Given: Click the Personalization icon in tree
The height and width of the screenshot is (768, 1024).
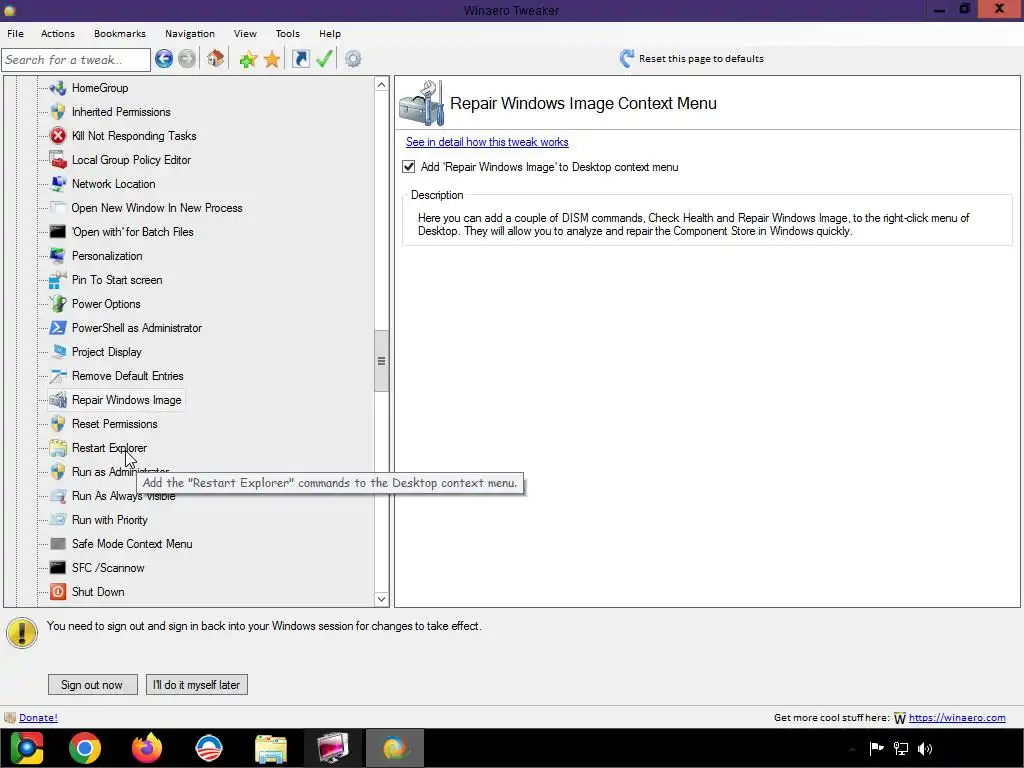Looking at the screenshot, I should pyautogui.click(x=58, y=256).
